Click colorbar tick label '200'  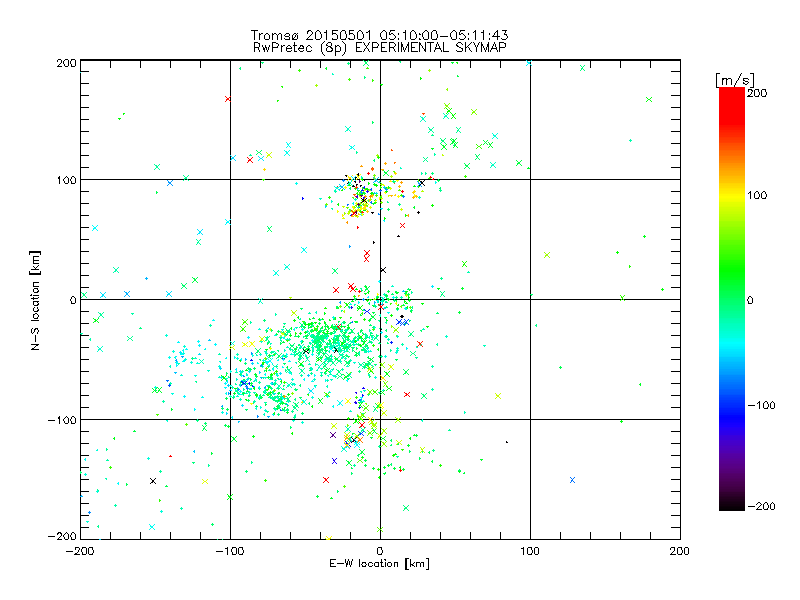[757, 93]
